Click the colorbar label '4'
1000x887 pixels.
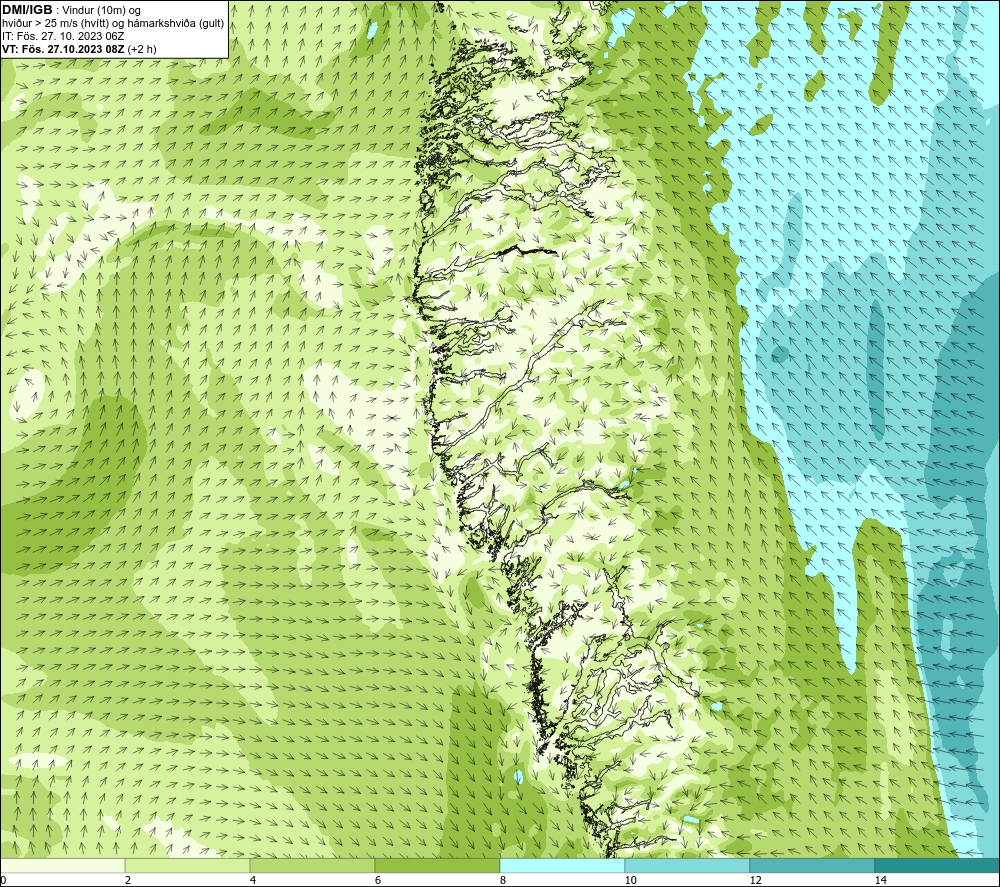(x=253, y=881)
